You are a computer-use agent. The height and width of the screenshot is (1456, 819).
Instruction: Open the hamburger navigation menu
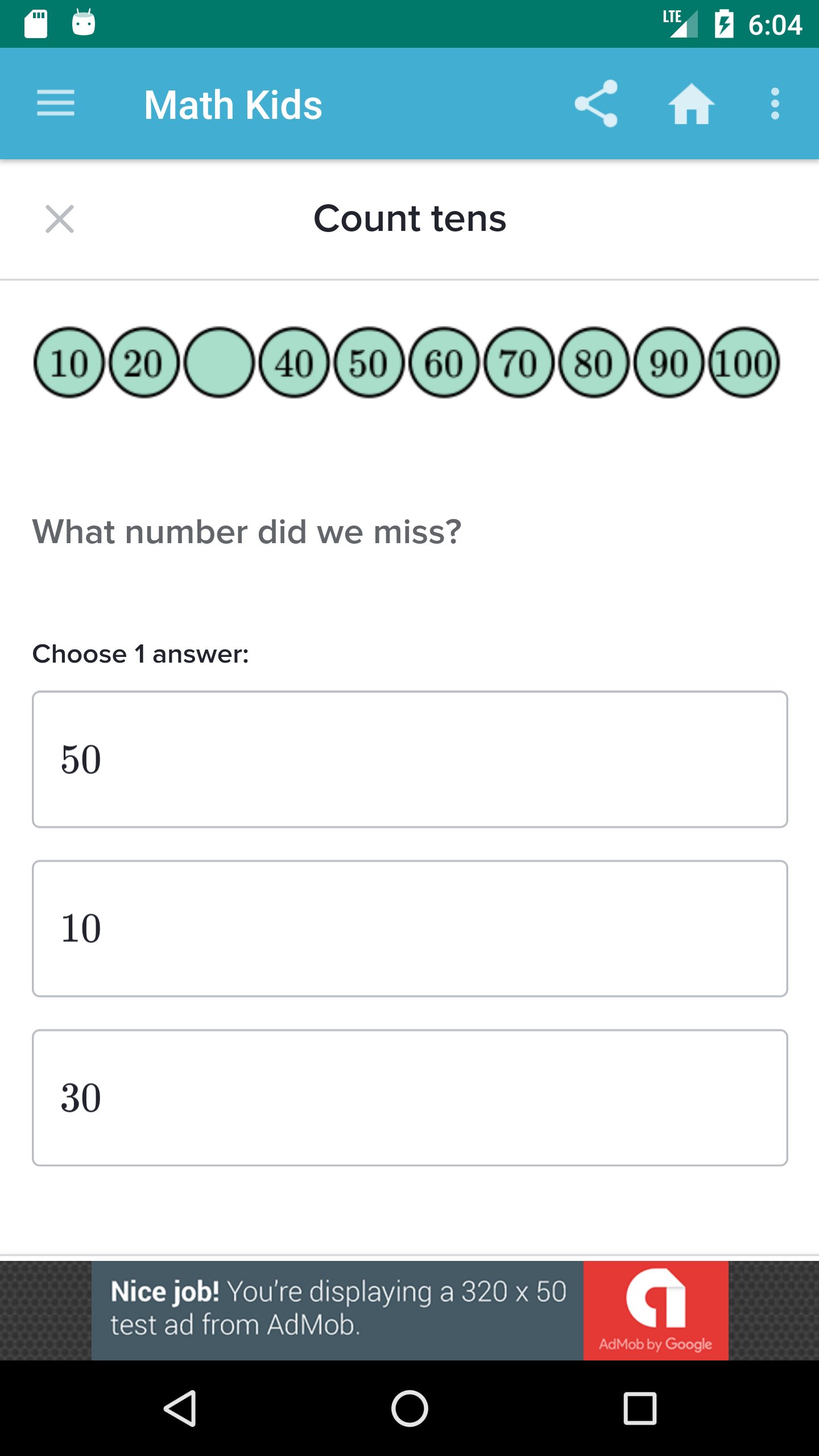(56, 104)
